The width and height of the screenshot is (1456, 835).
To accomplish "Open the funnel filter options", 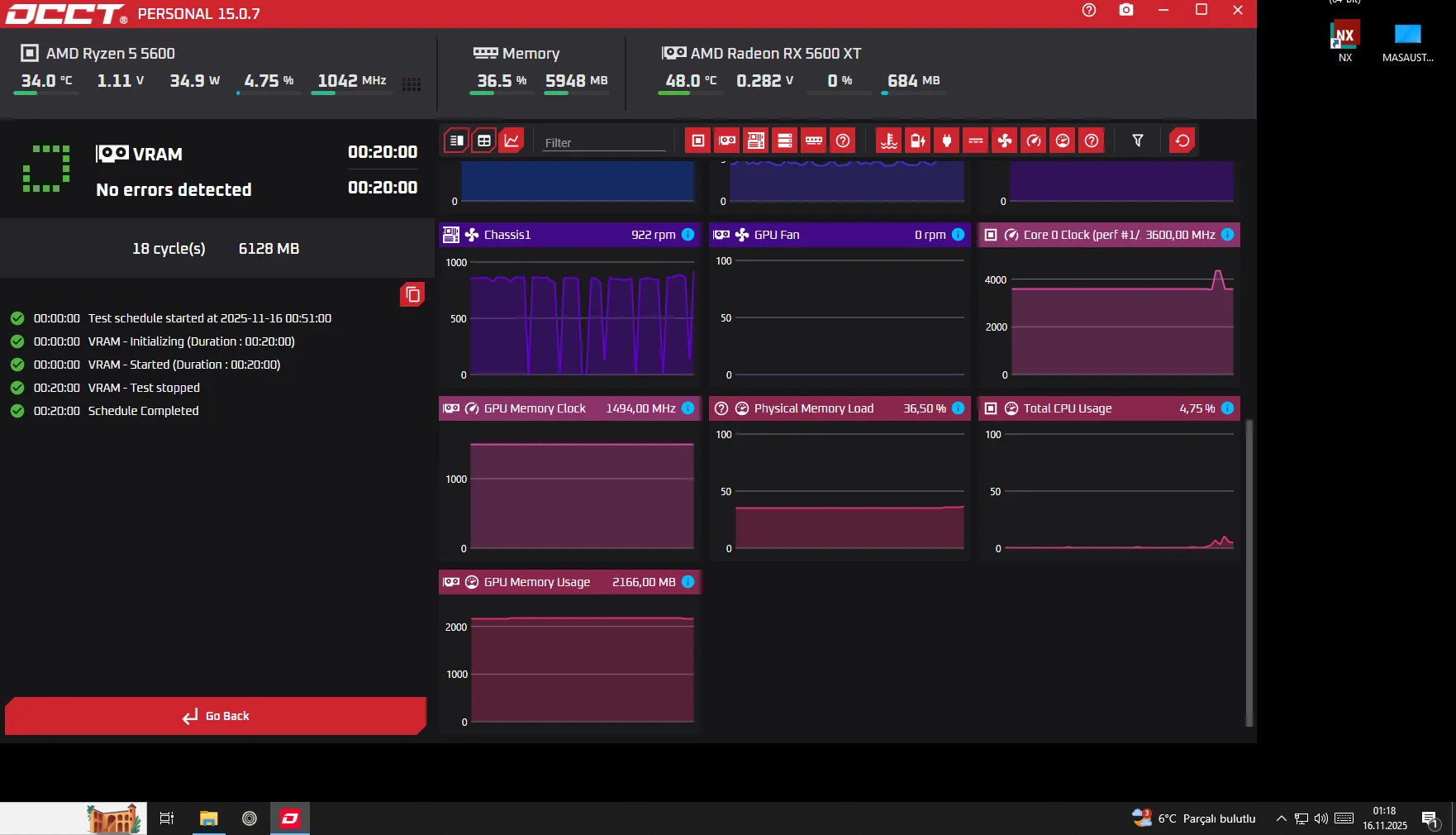I will pyautogui.click(x=1138, y=141).
